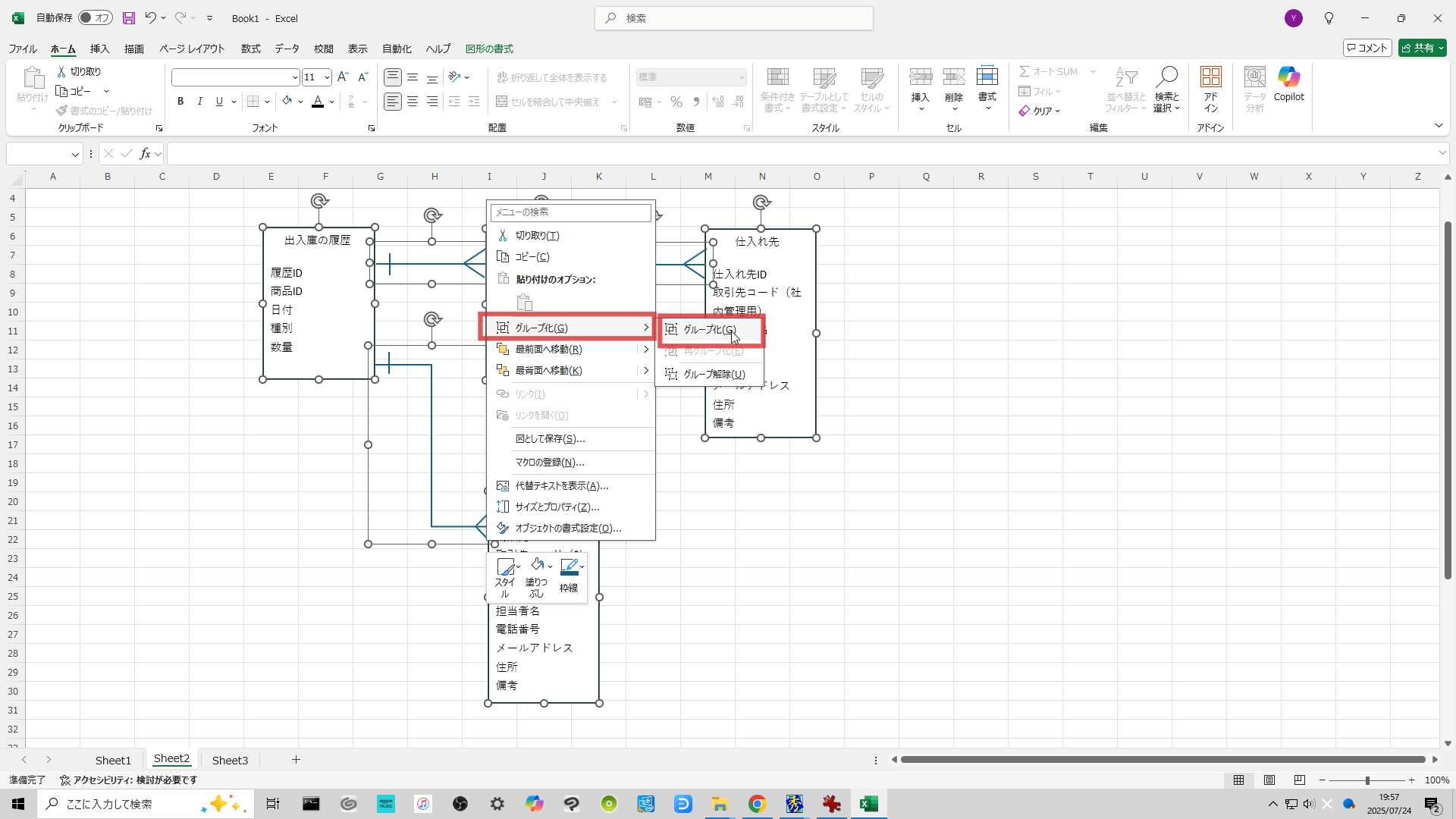Click the increase font size icon

343,77
